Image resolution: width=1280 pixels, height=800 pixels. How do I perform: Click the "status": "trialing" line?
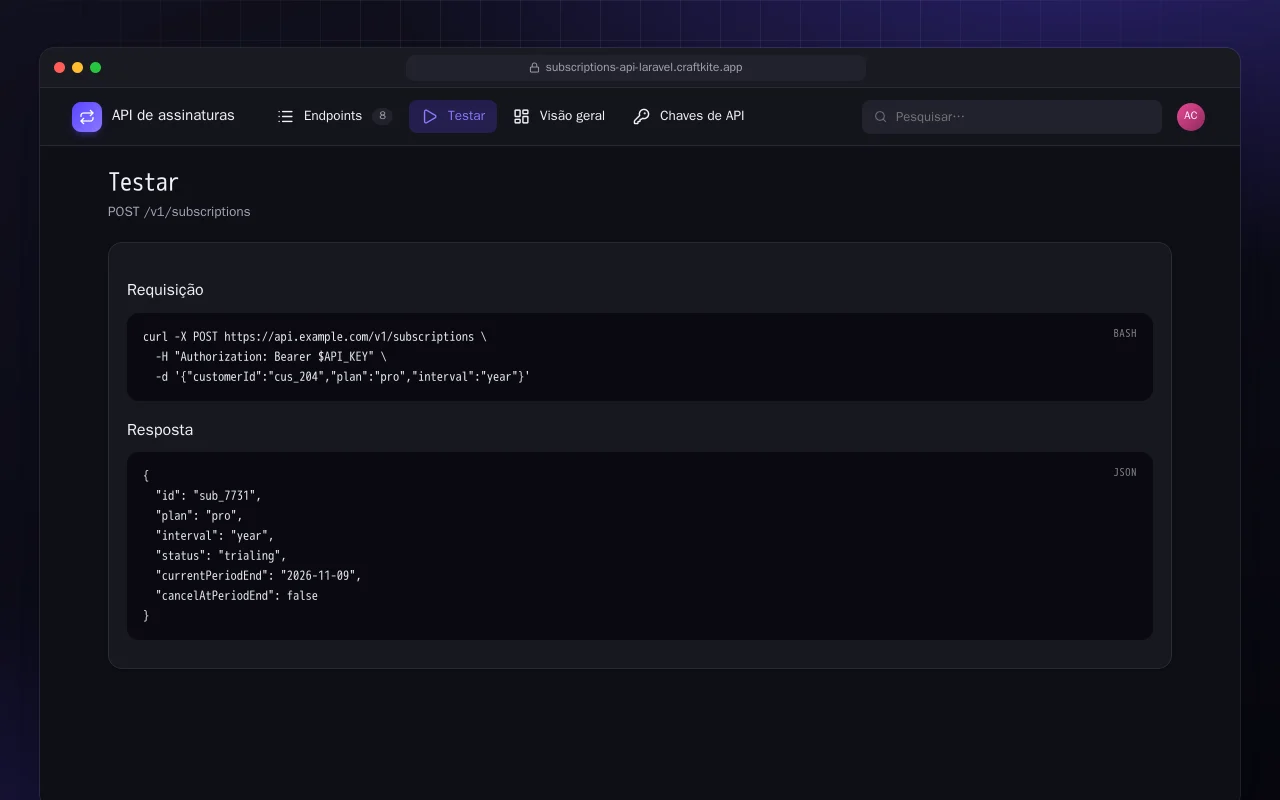click(x=221, y=556)
